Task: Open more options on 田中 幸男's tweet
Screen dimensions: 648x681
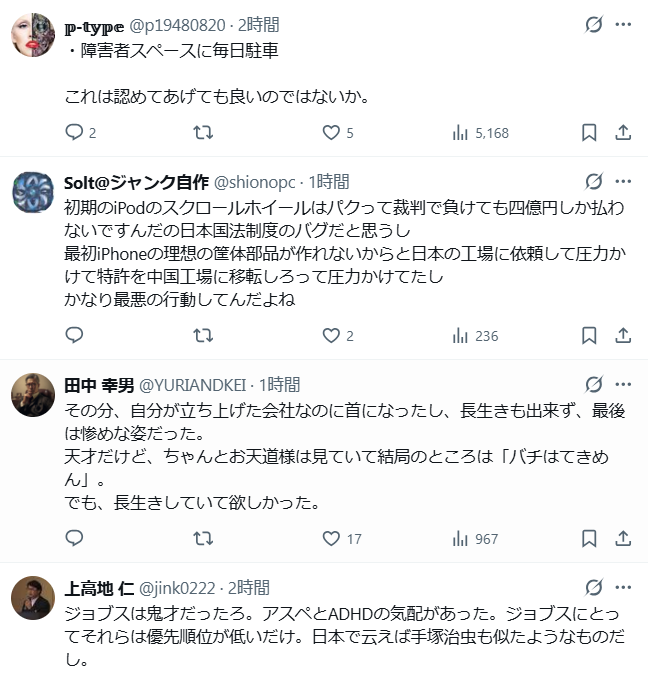Action: point(622,384)
